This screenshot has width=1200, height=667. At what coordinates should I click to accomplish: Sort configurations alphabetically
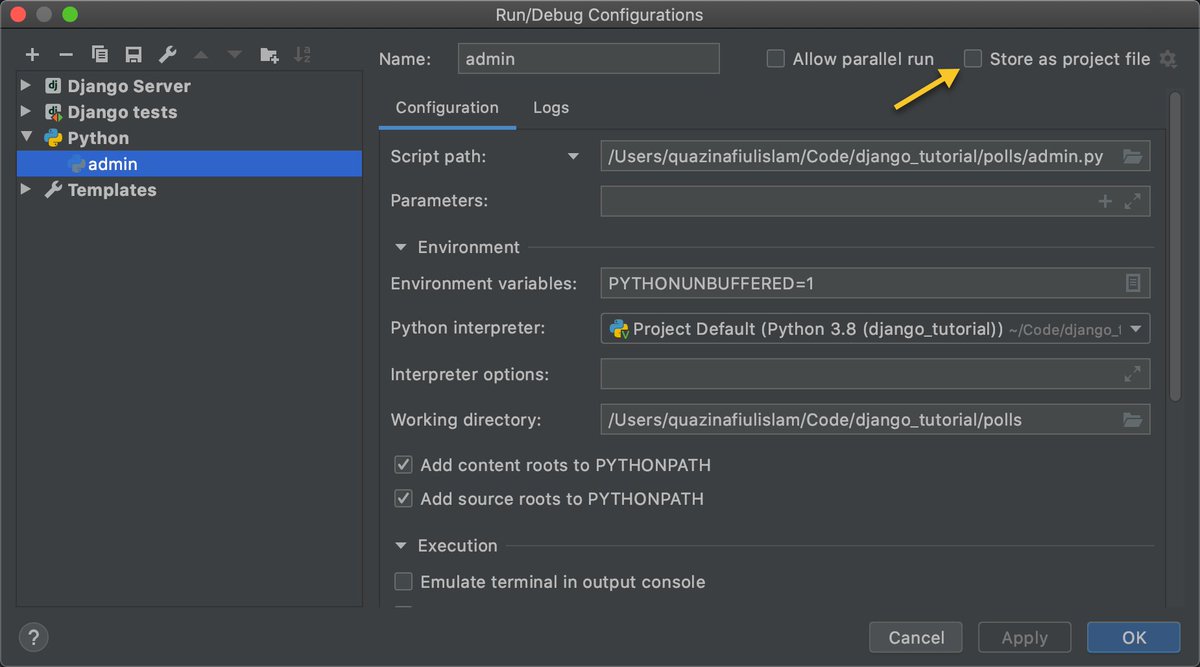[x=302, y=55]
